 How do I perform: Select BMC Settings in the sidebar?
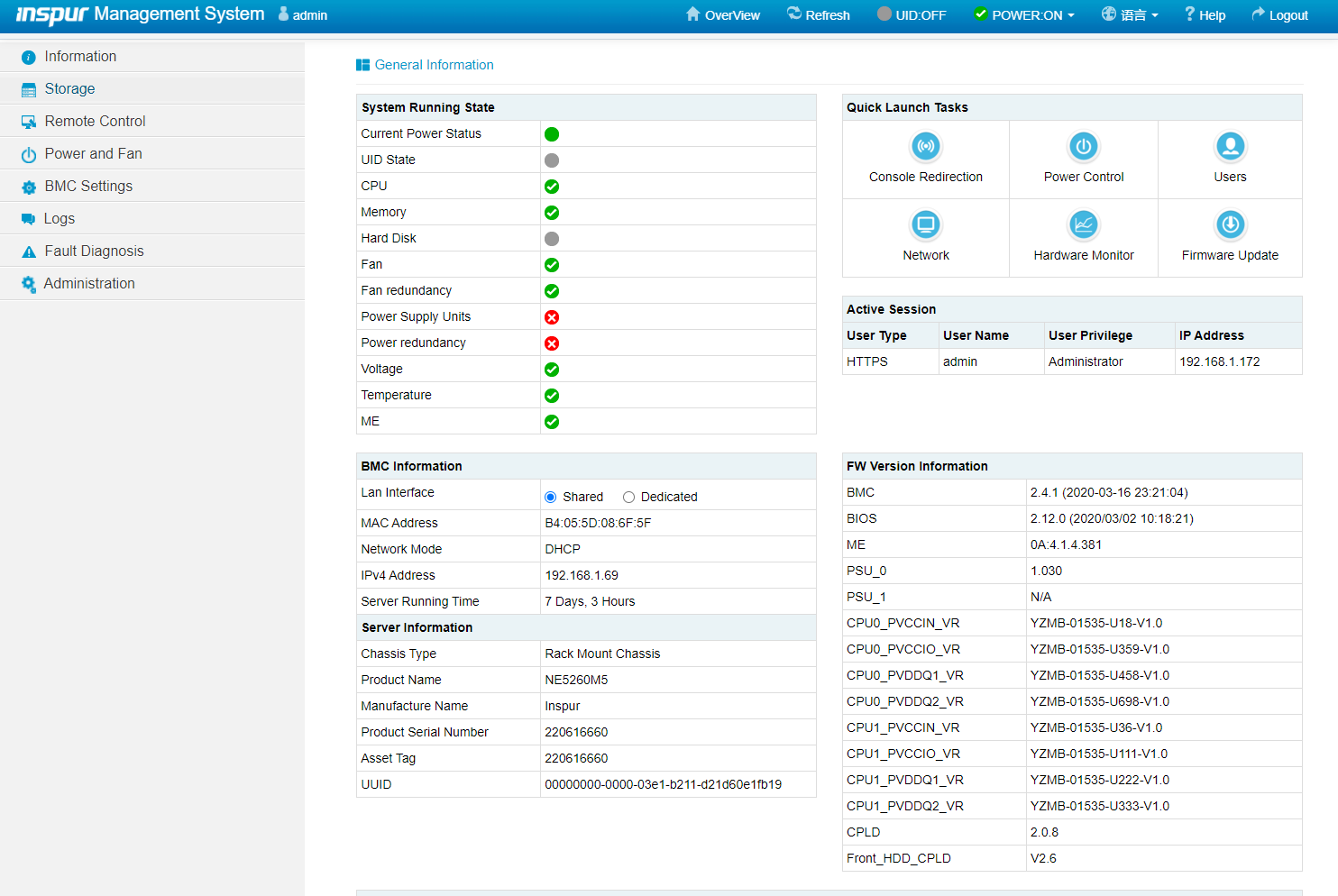click(88, 187)
